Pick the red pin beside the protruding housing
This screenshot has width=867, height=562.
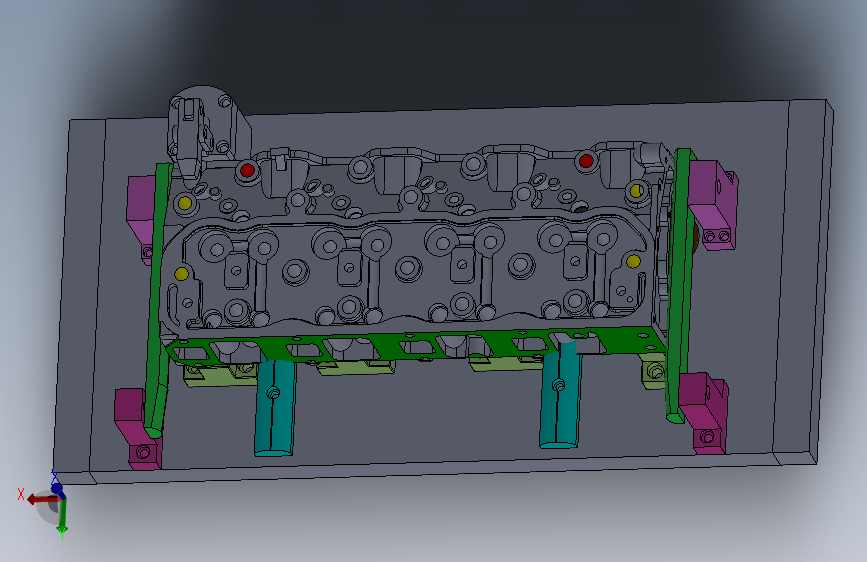point(247,170)
